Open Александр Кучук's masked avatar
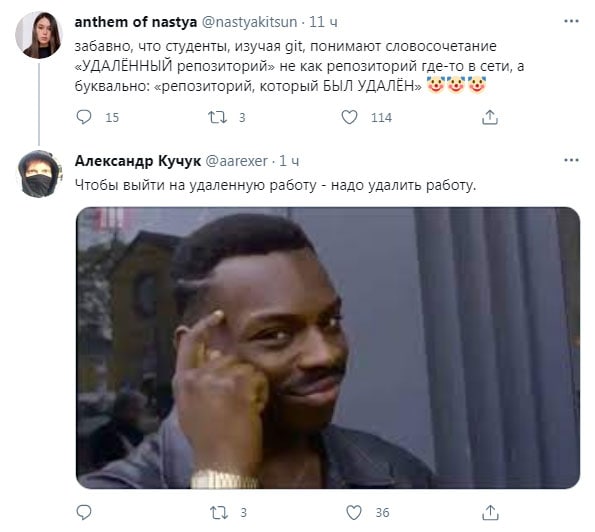 pyautogui.click(x=40, y=174)
